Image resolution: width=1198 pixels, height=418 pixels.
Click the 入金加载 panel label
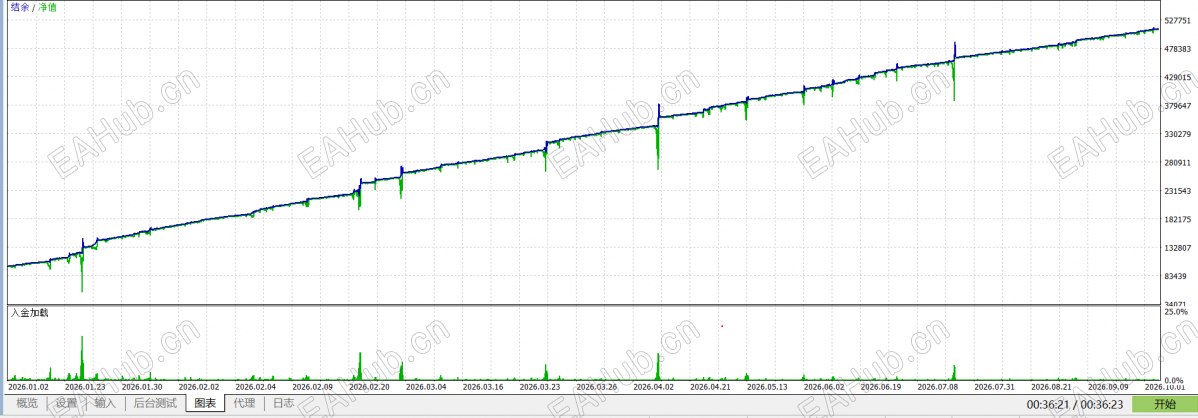(29, 313)
